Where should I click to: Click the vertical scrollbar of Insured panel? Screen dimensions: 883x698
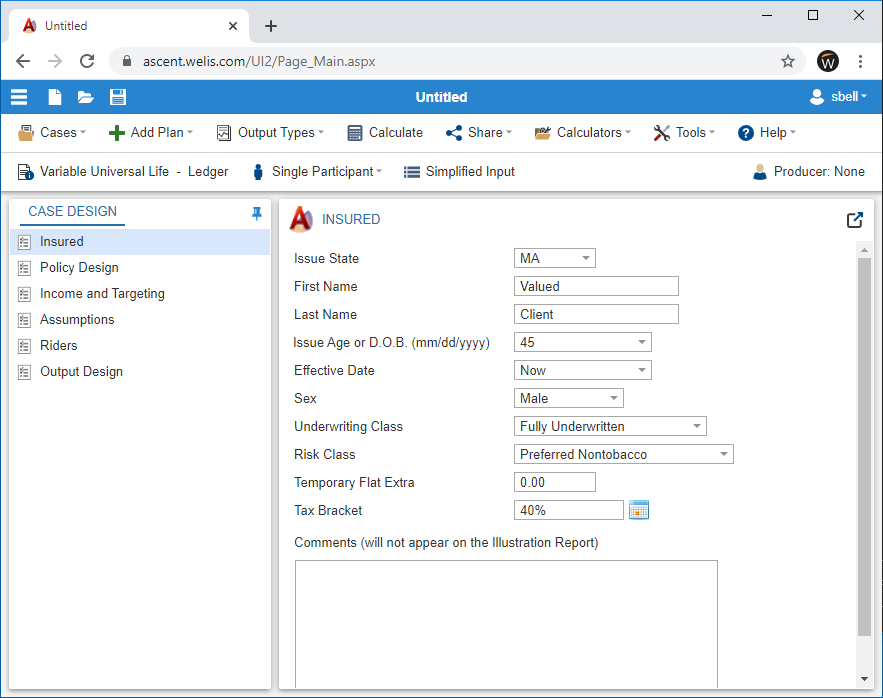(865, 445)
